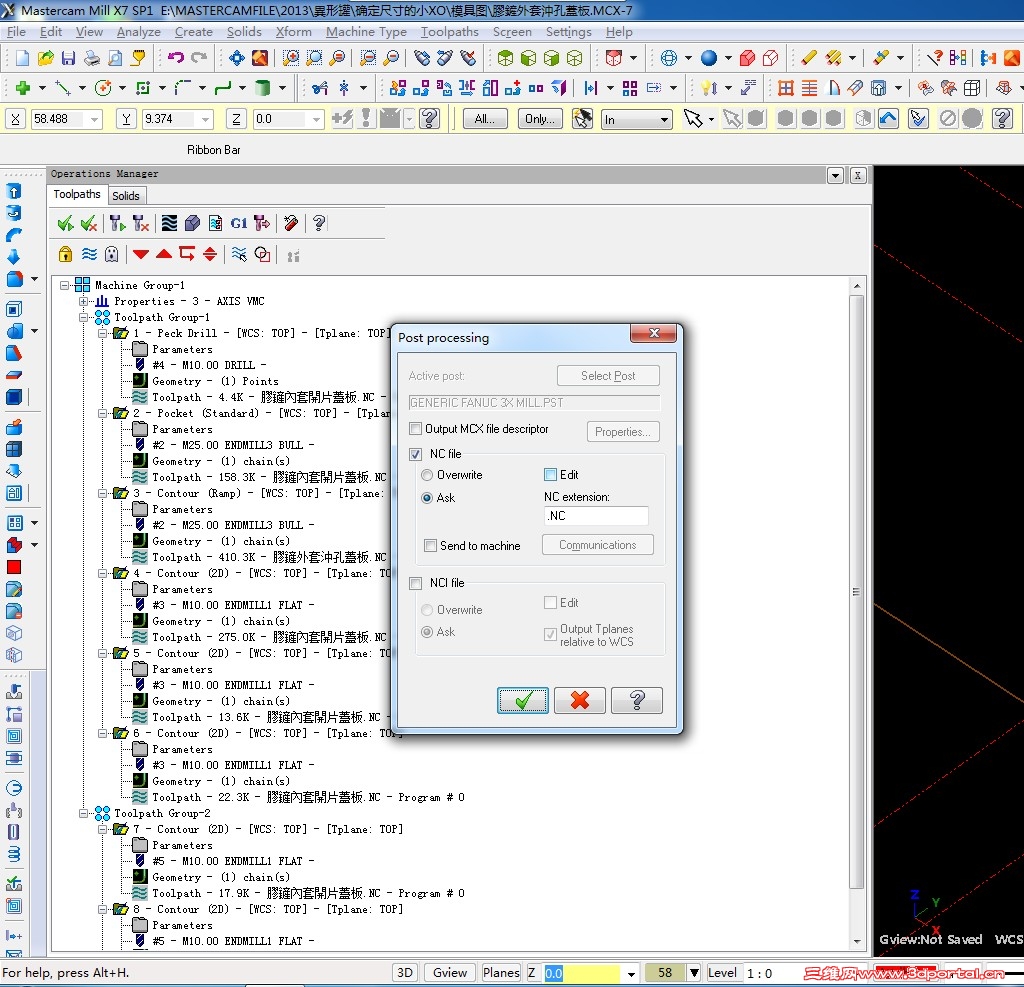This screenshot has height=987, width=1024.
Task: Click the Open file folder icon
Action: coord(45,58)
